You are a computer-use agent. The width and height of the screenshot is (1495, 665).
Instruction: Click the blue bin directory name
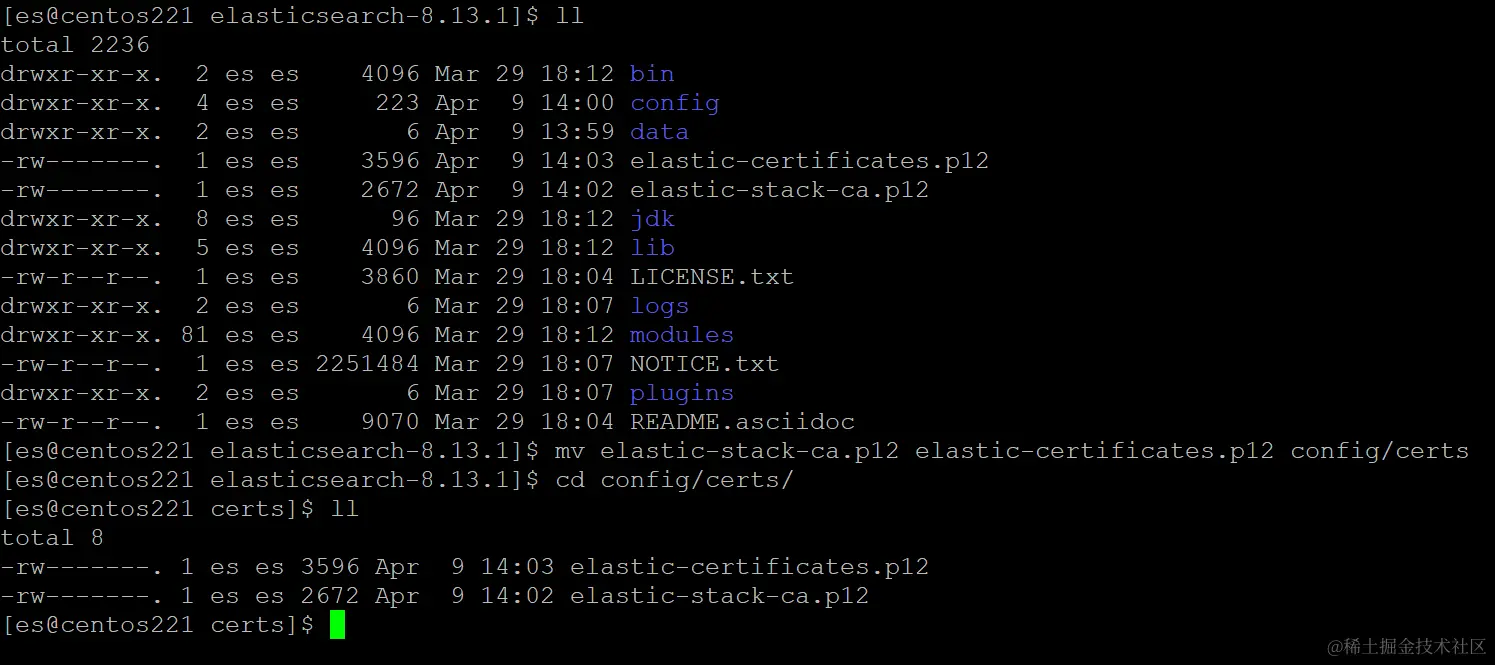[x=651, y=74]
